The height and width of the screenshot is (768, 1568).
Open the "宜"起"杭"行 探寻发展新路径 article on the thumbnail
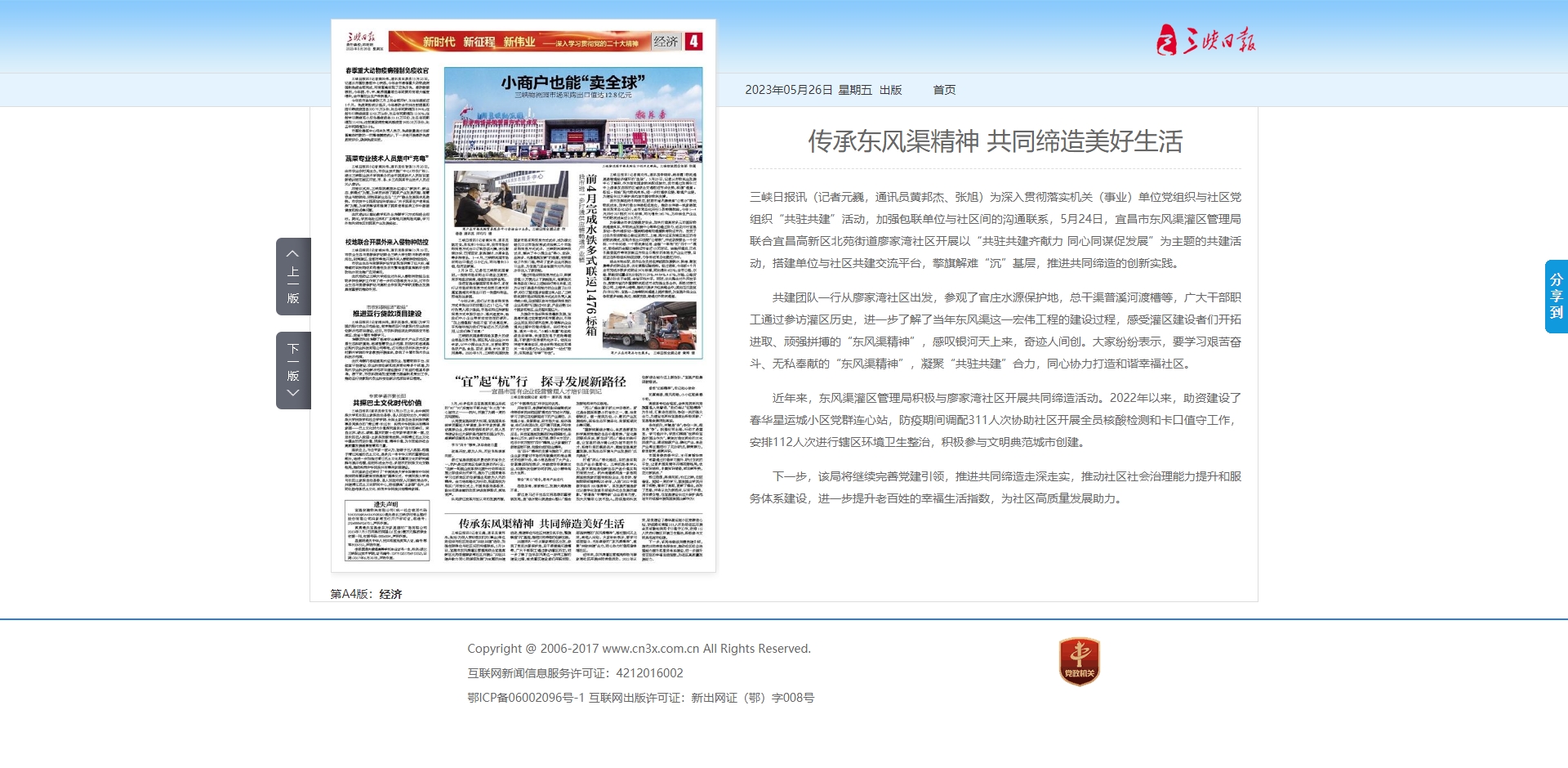coord(541,382)
